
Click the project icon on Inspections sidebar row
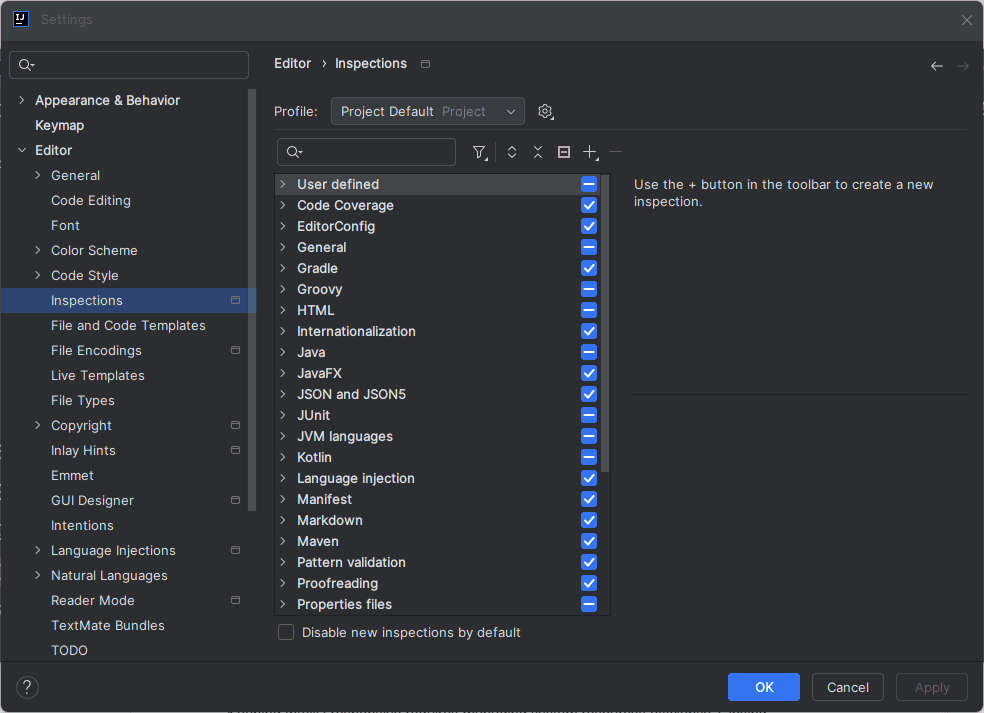235,300
